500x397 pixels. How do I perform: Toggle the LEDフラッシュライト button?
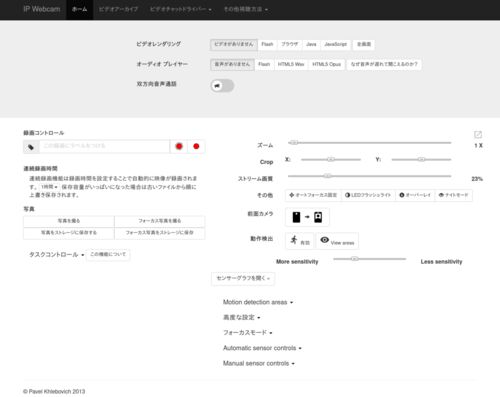pyautogui.click(x=368, y=195)
